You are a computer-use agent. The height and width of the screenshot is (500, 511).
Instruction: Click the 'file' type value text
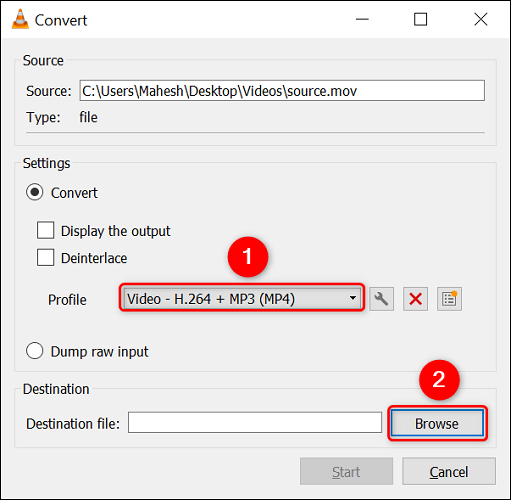tap(88, 117)
